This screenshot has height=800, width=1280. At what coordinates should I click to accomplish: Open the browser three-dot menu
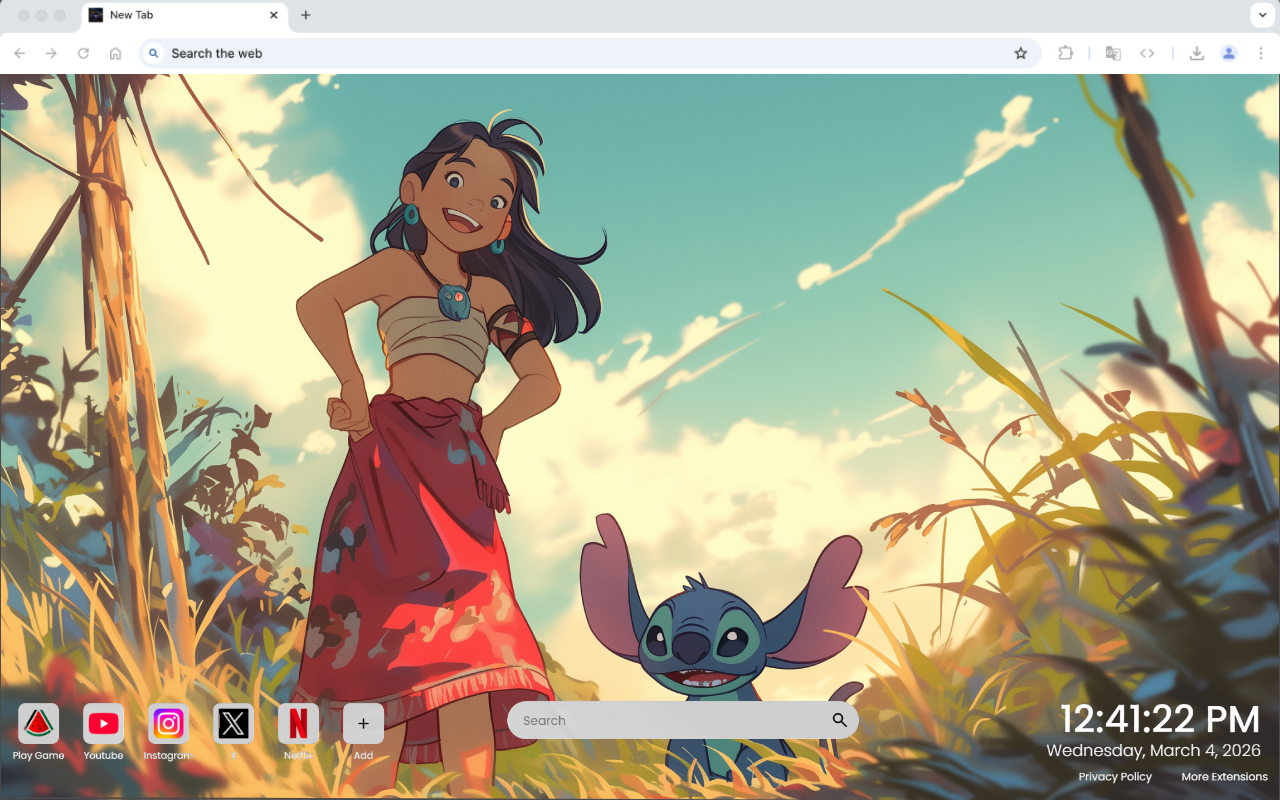click(x=1261, y=53)
